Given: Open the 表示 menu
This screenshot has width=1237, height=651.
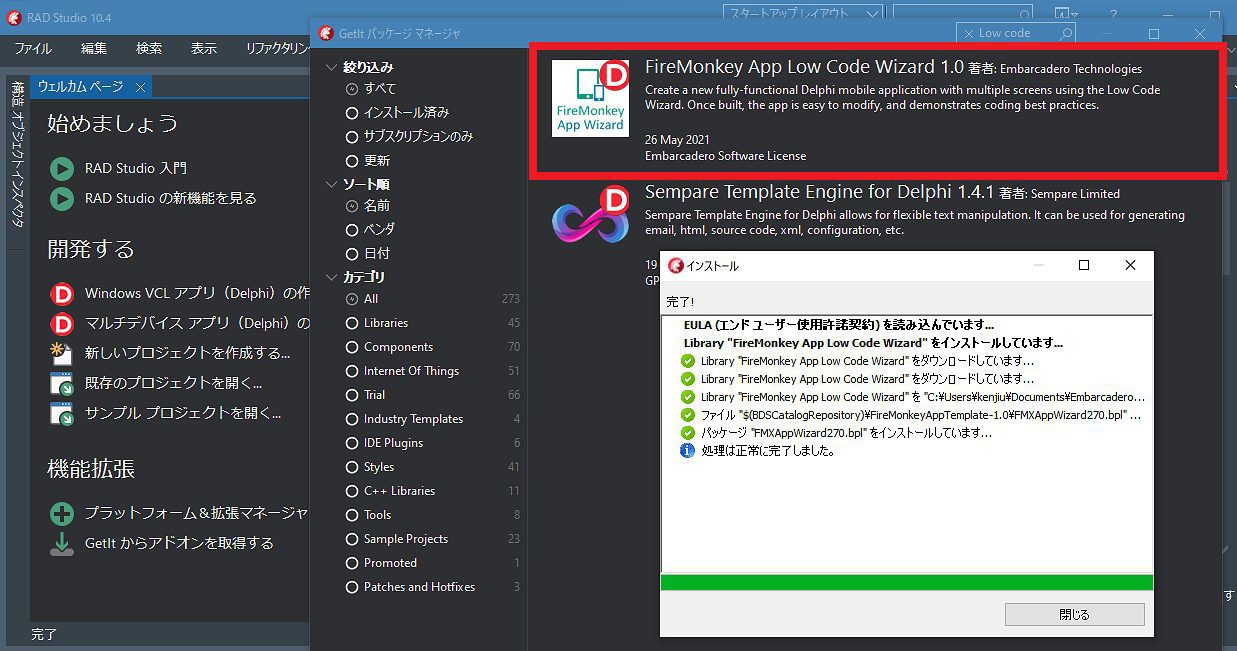Looking at the screenshot, I should click(x=204, y=48).
